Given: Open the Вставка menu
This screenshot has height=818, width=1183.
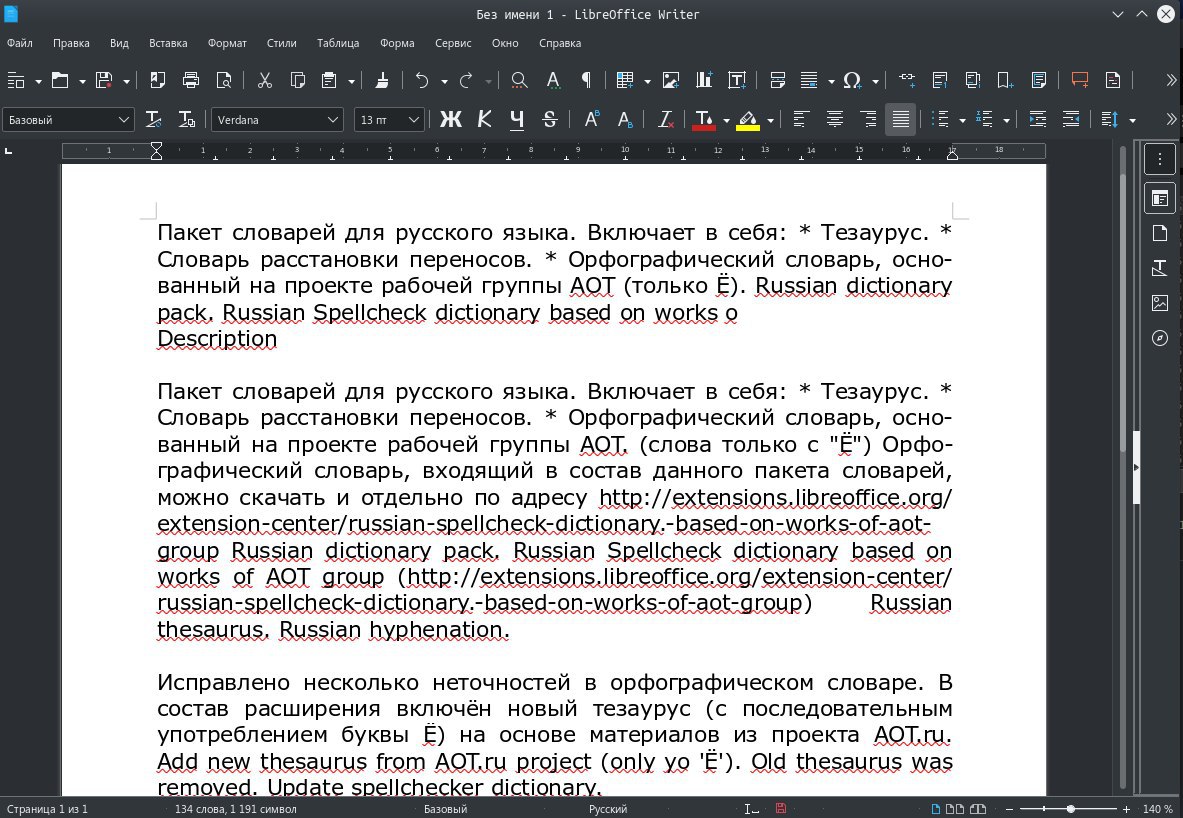Looking at the screenshot, I should click(x=168, y=43).
